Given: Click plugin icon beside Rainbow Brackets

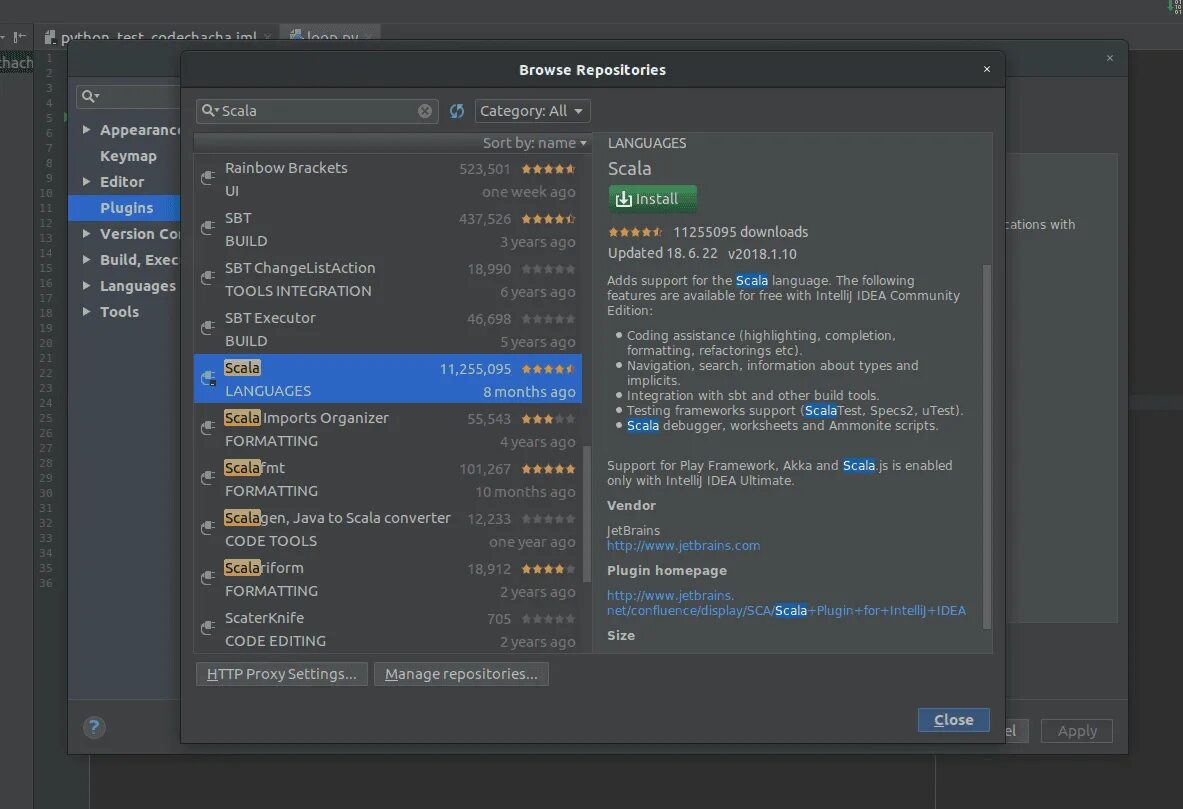Looking at the screenshot, I should click(x=208, y=178).
